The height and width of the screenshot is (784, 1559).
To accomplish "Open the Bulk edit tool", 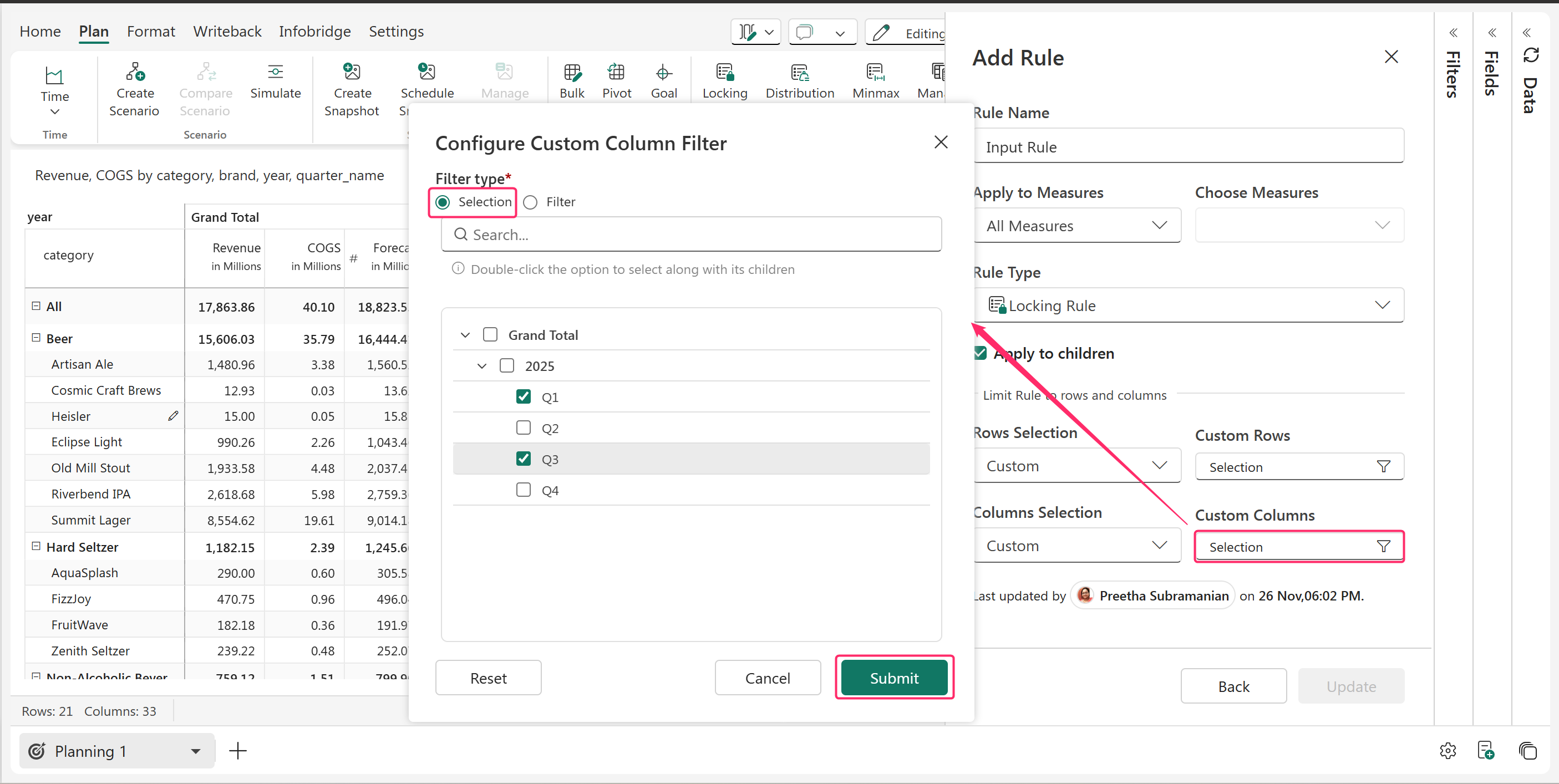I will click(571, 73).
